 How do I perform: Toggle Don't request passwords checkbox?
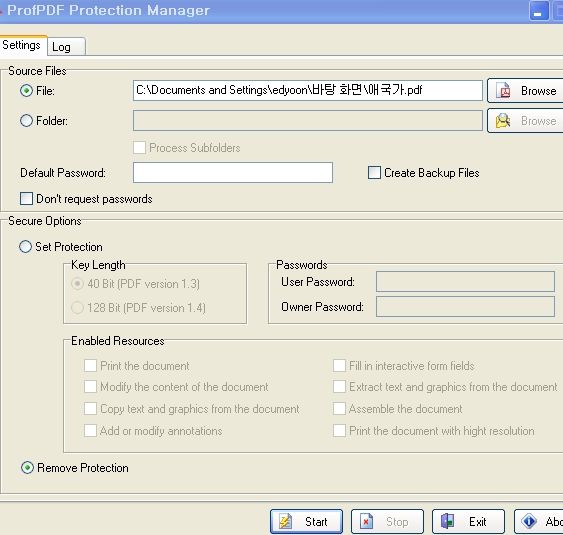coord(26,199)
